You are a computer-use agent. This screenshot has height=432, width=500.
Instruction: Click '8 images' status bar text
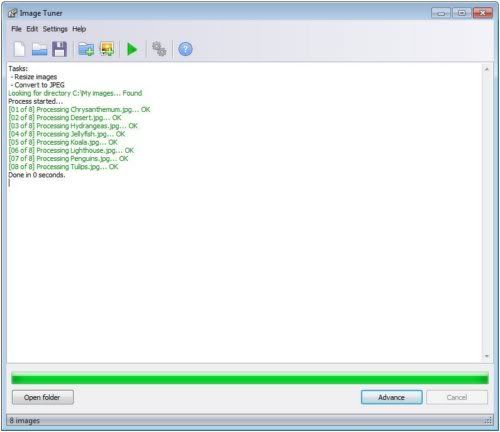coord(24,421)
